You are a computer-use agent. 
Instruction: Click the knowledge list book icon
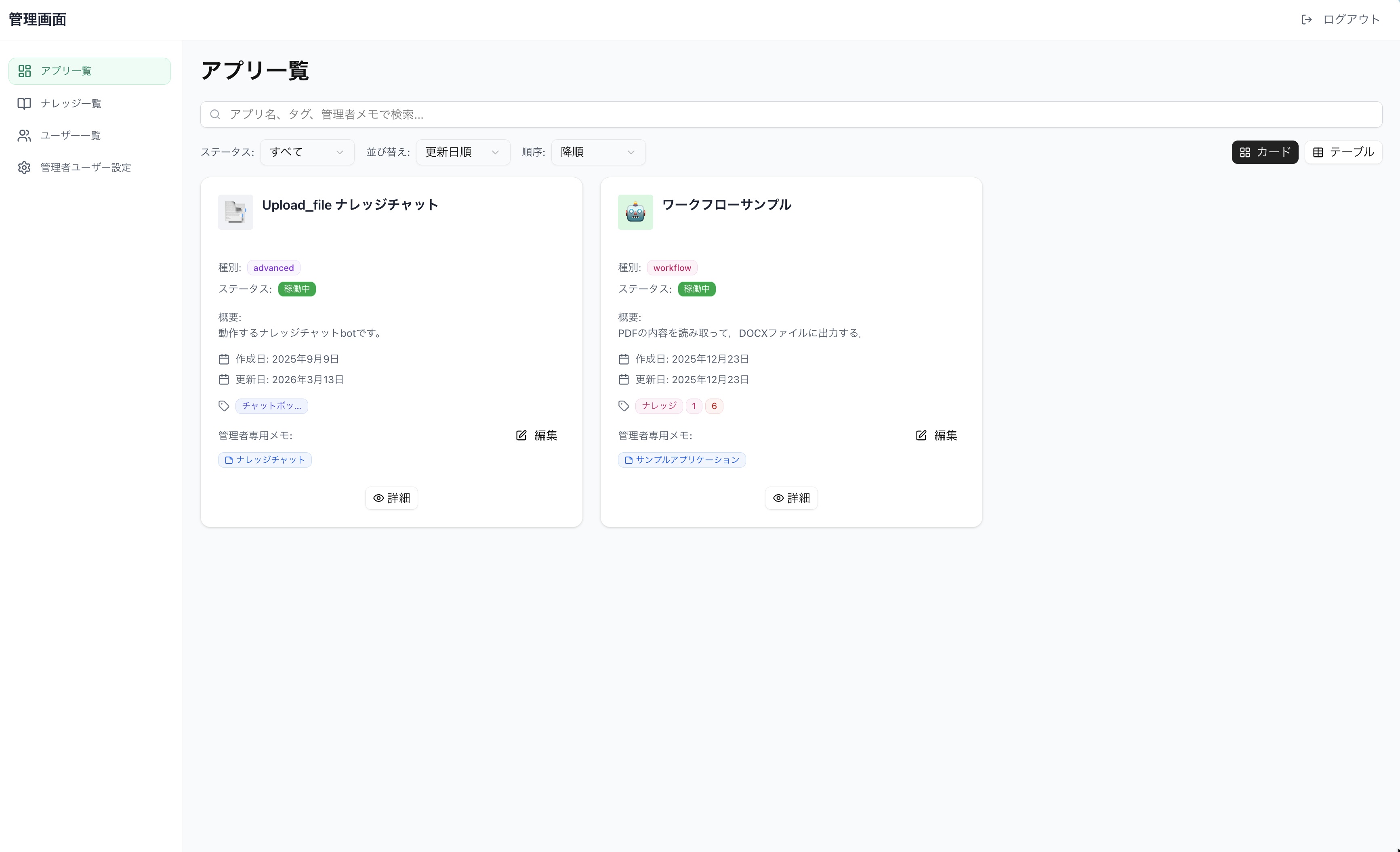coord(24,103)
